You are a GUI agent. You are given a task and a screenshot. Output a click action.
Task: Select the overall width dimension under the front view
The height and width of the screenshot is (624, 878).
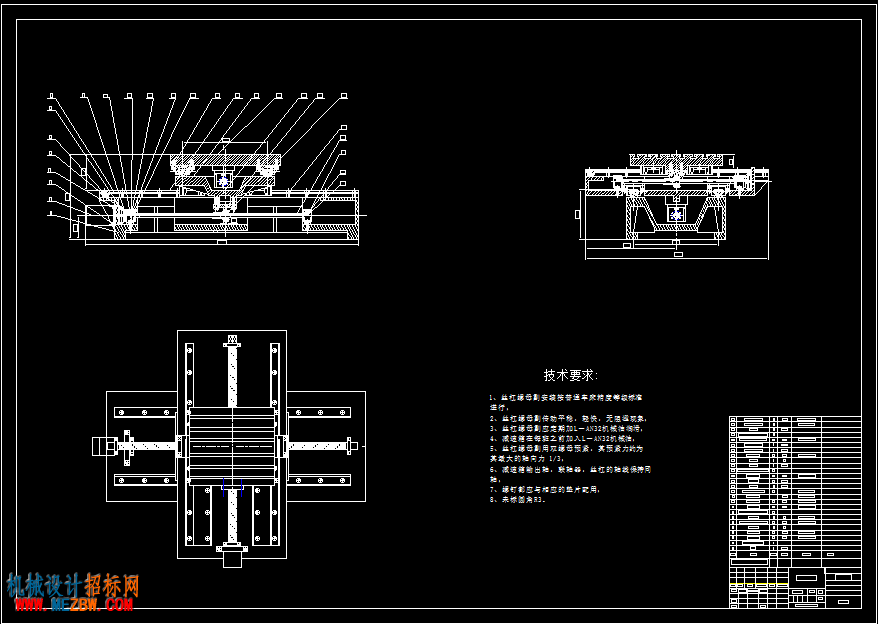(222, 243)
